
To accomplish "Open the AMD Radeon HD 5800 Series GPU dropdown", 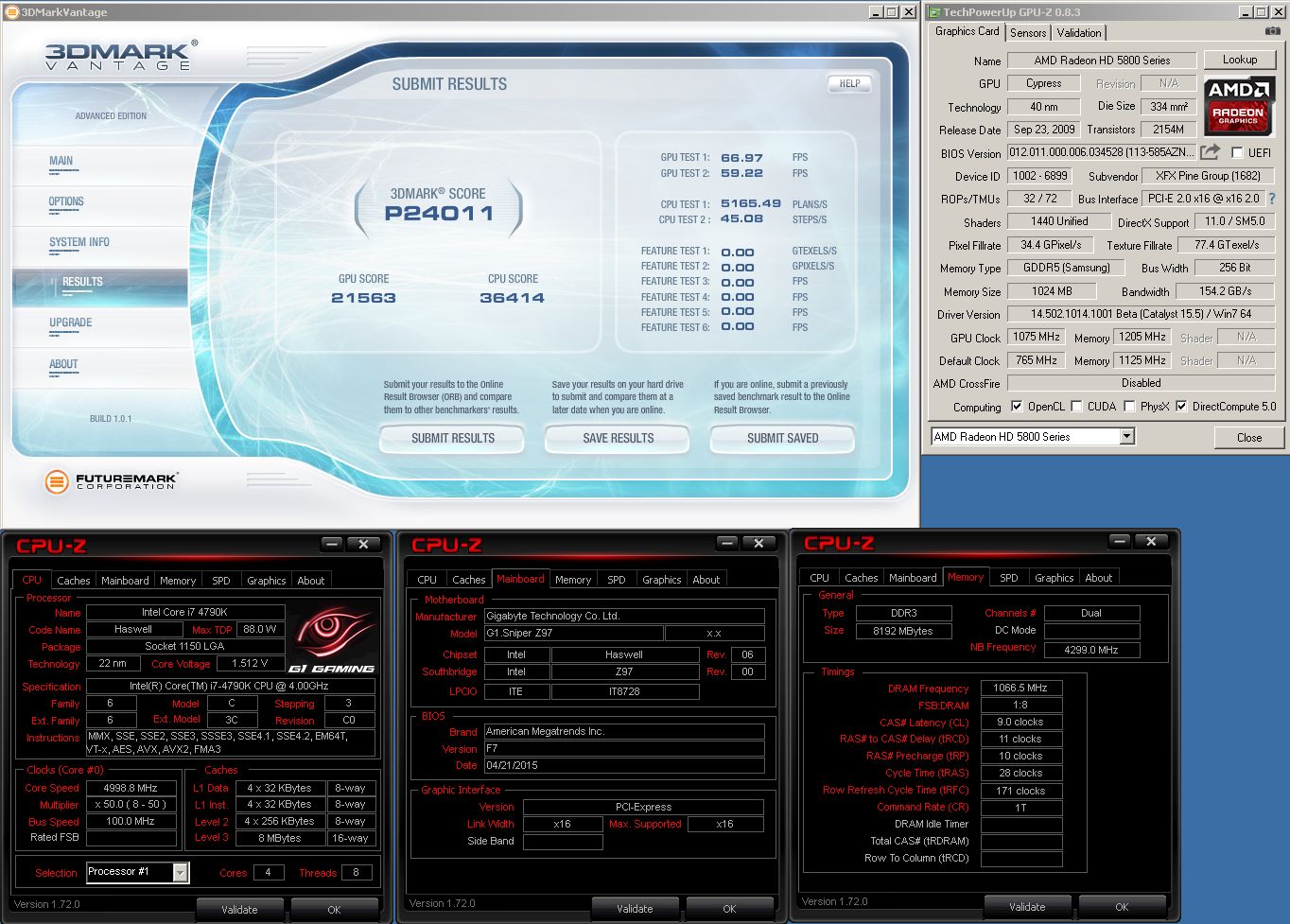I will tap(1126, 437).
